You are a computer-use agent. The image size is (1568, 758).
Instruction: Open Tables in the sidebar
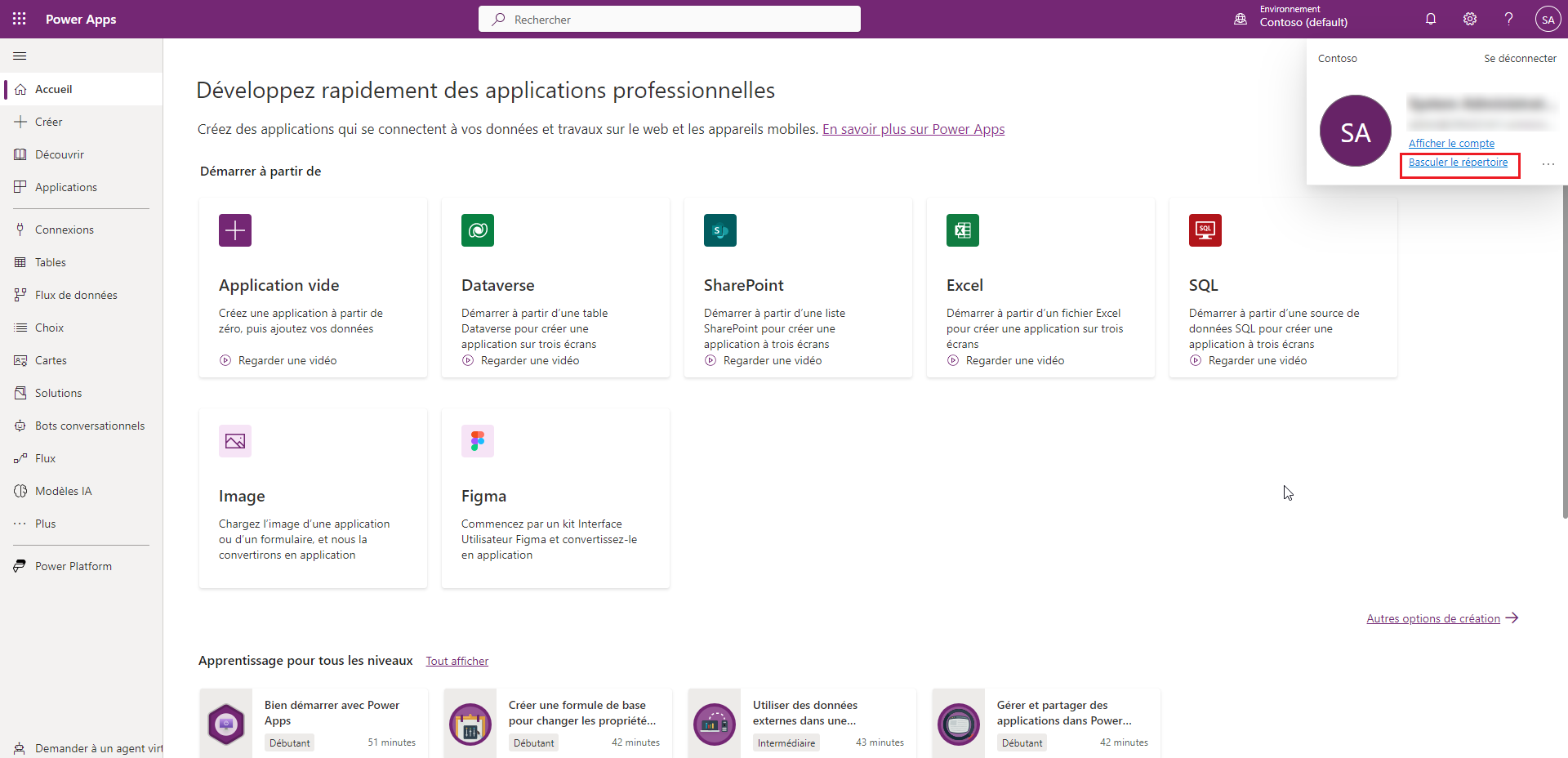coord(82,262)
